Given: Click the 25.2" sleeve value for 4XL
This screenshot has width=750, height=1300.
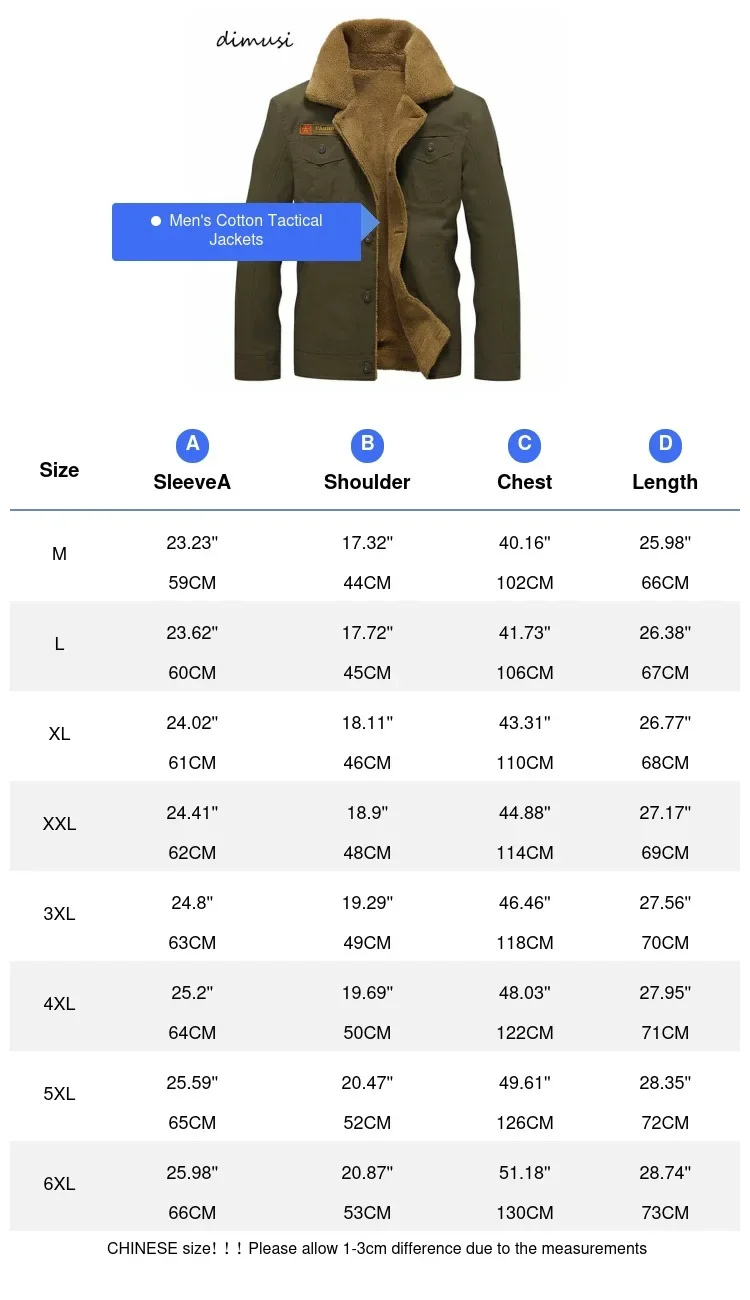Looking at the screenshot, I should click(x=192, y=993).
